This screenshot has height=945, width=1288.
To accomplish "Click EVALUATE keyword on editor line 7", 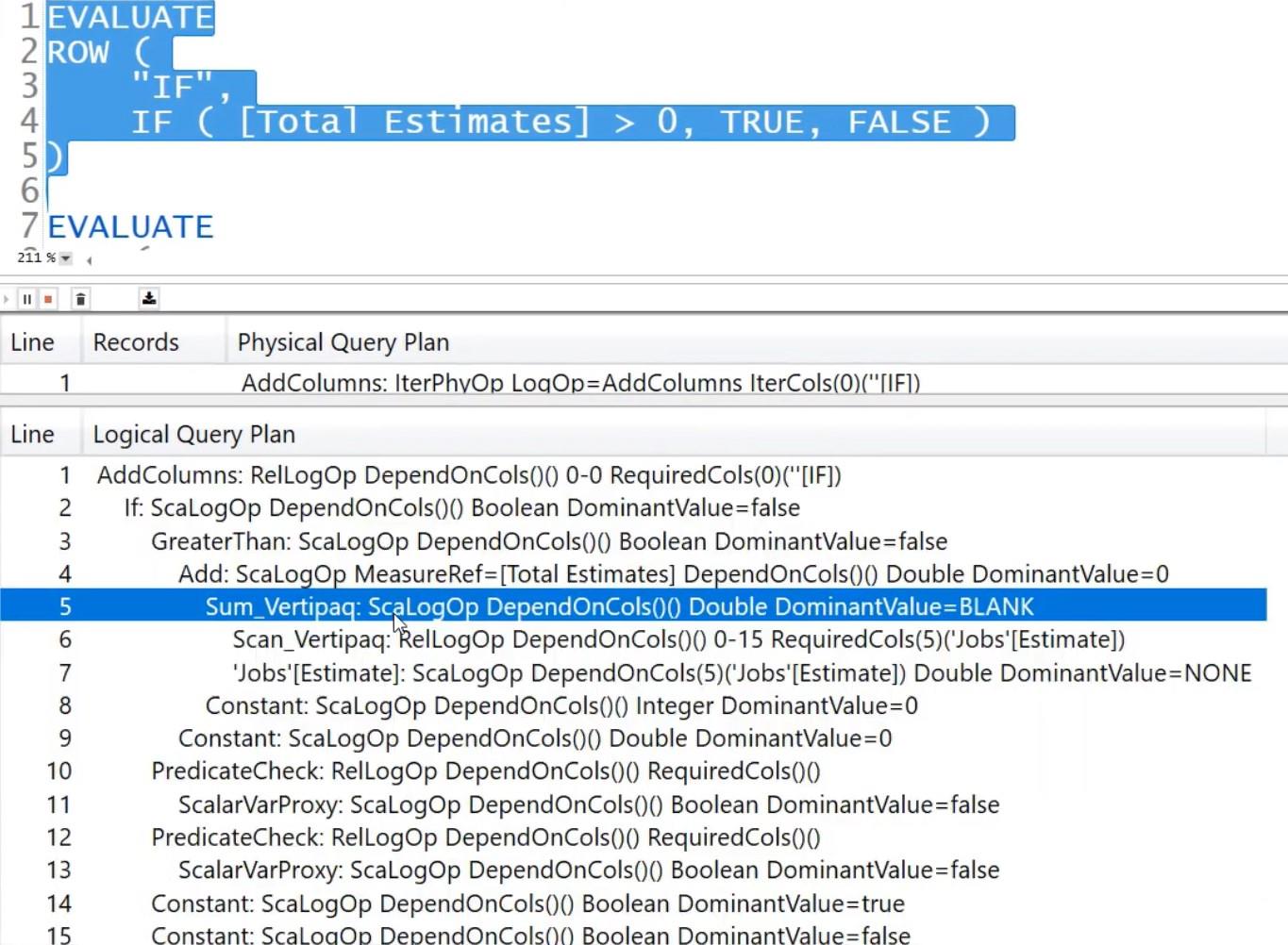I will tap(130, 226).
